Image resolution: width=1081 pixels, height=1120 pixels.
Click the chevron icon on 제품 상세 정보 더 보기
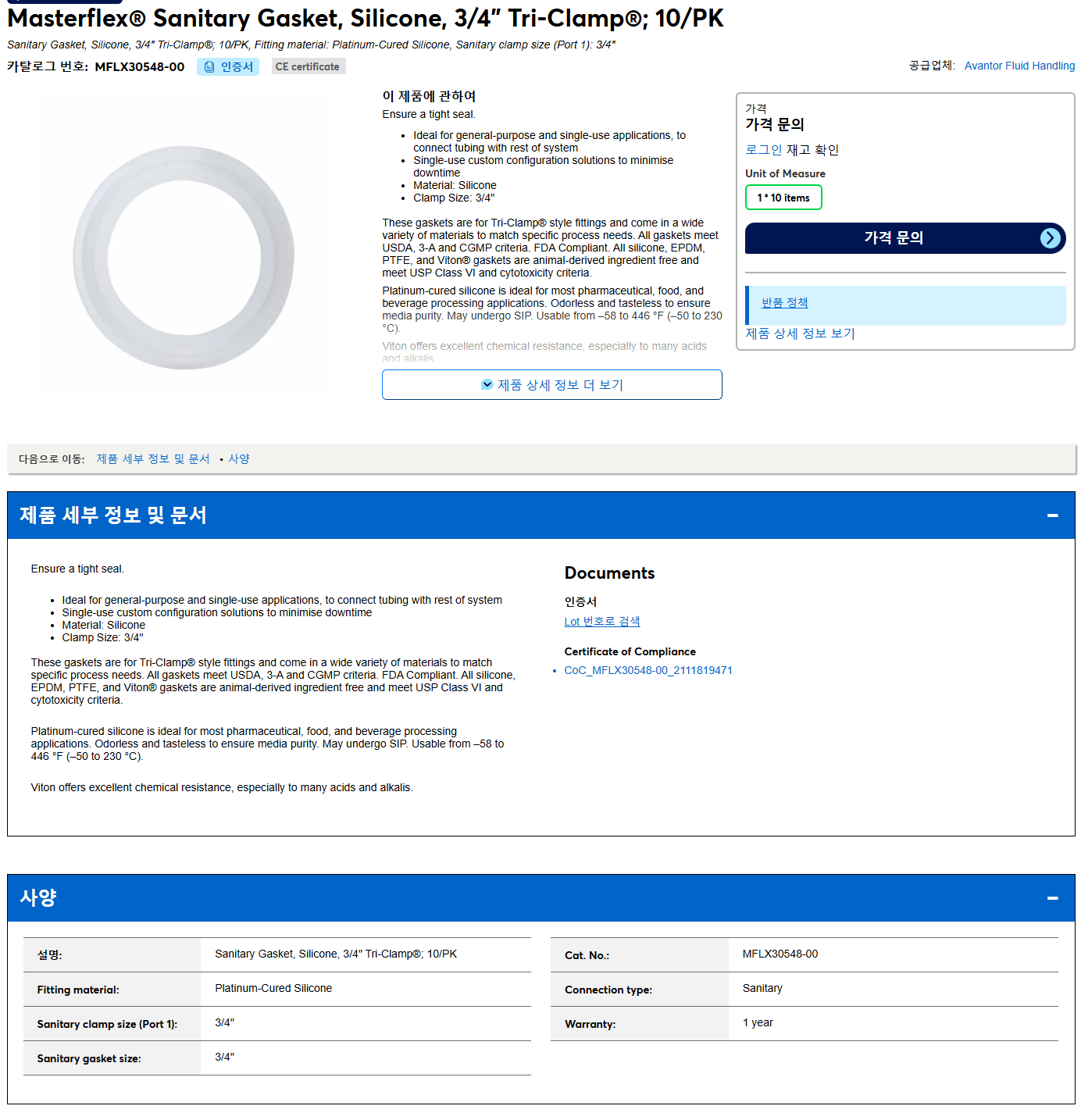click(x=487, y=384)
